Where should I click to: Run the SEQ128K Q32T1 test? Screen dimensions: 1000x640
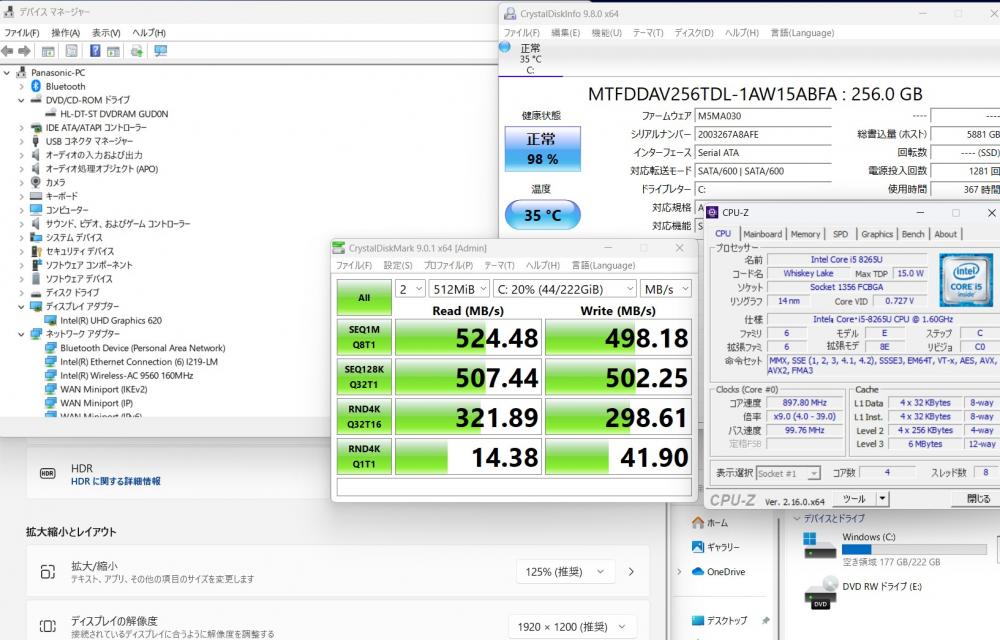click(364, 377)
